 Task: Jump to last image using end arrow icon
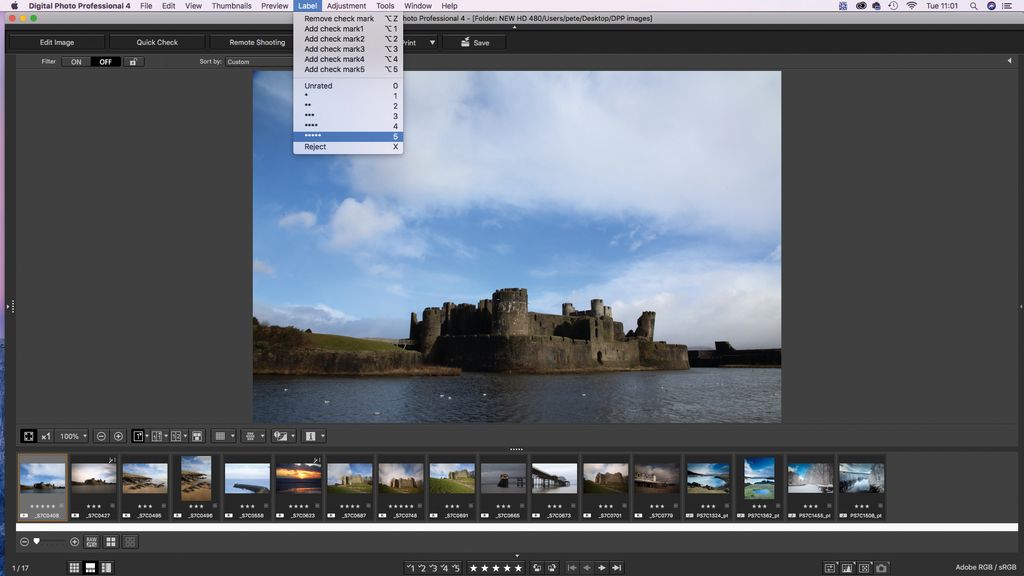coord(616,567)
